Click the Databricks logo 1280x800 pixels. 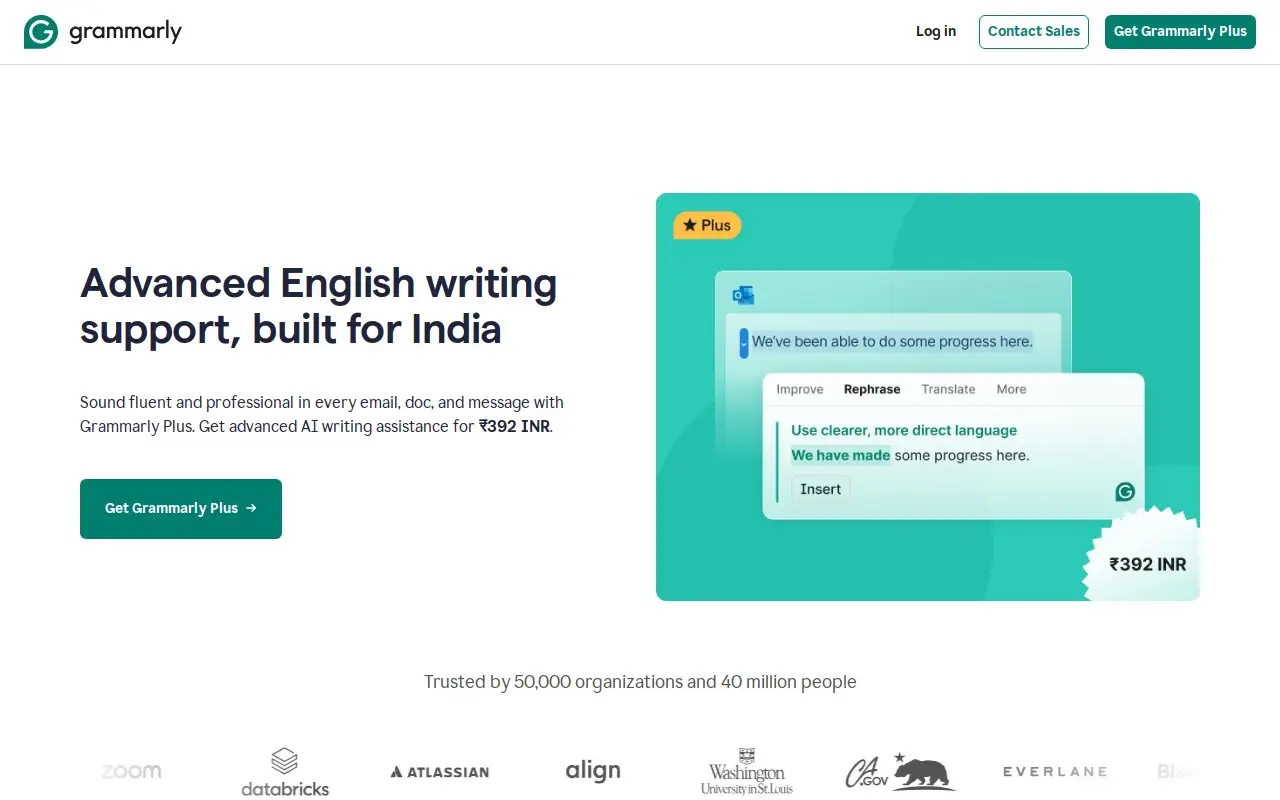tap(285, 772)
